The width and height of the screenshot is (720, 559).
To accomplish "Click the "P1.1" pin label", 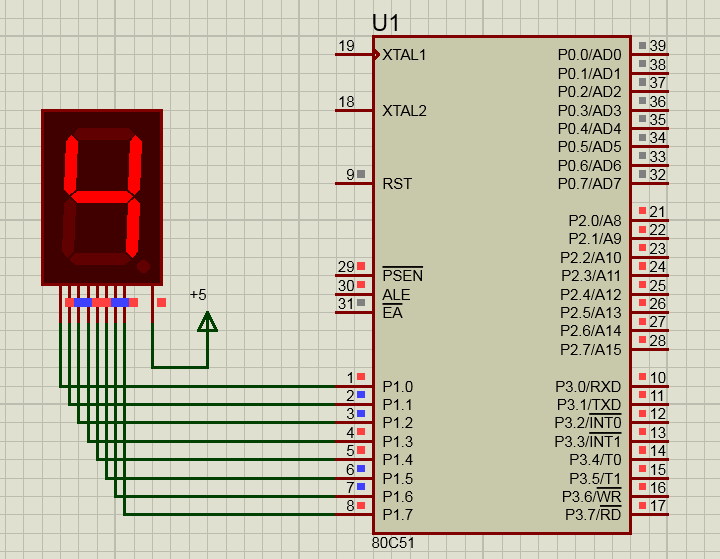I will coord(397,405).
